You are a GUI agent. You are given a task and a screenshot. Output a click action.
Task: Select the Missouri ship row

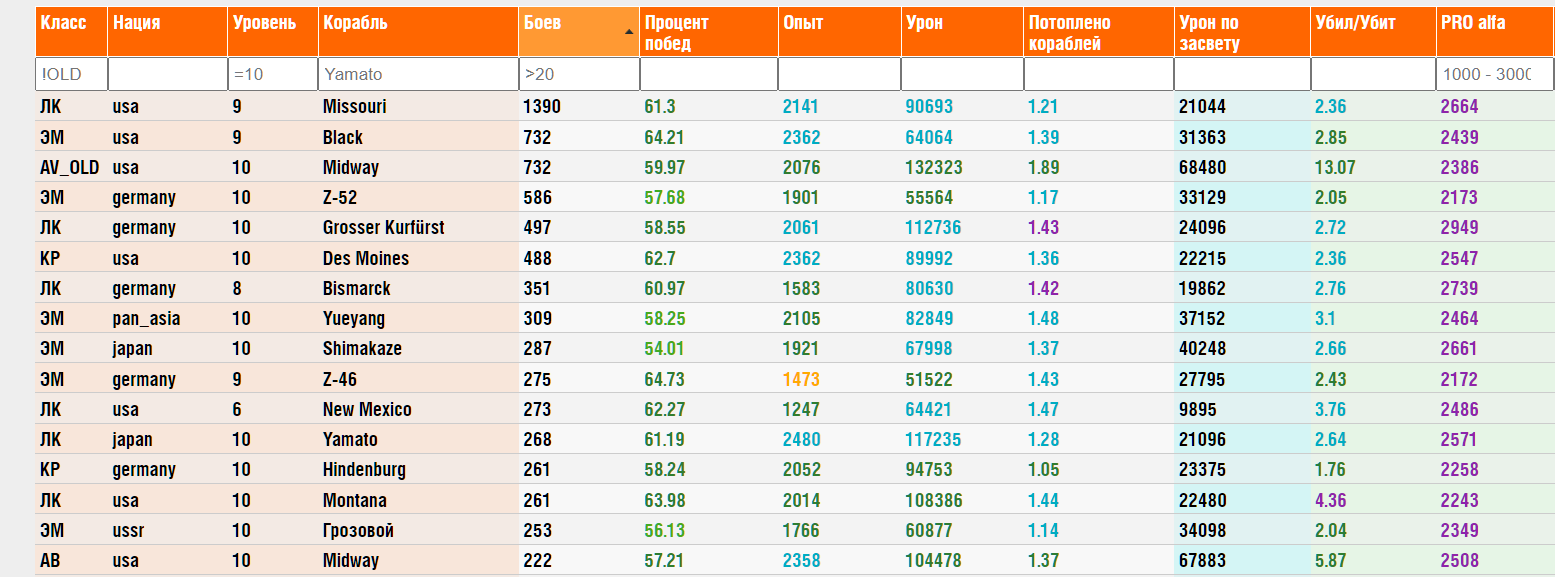tap(355, 107)
